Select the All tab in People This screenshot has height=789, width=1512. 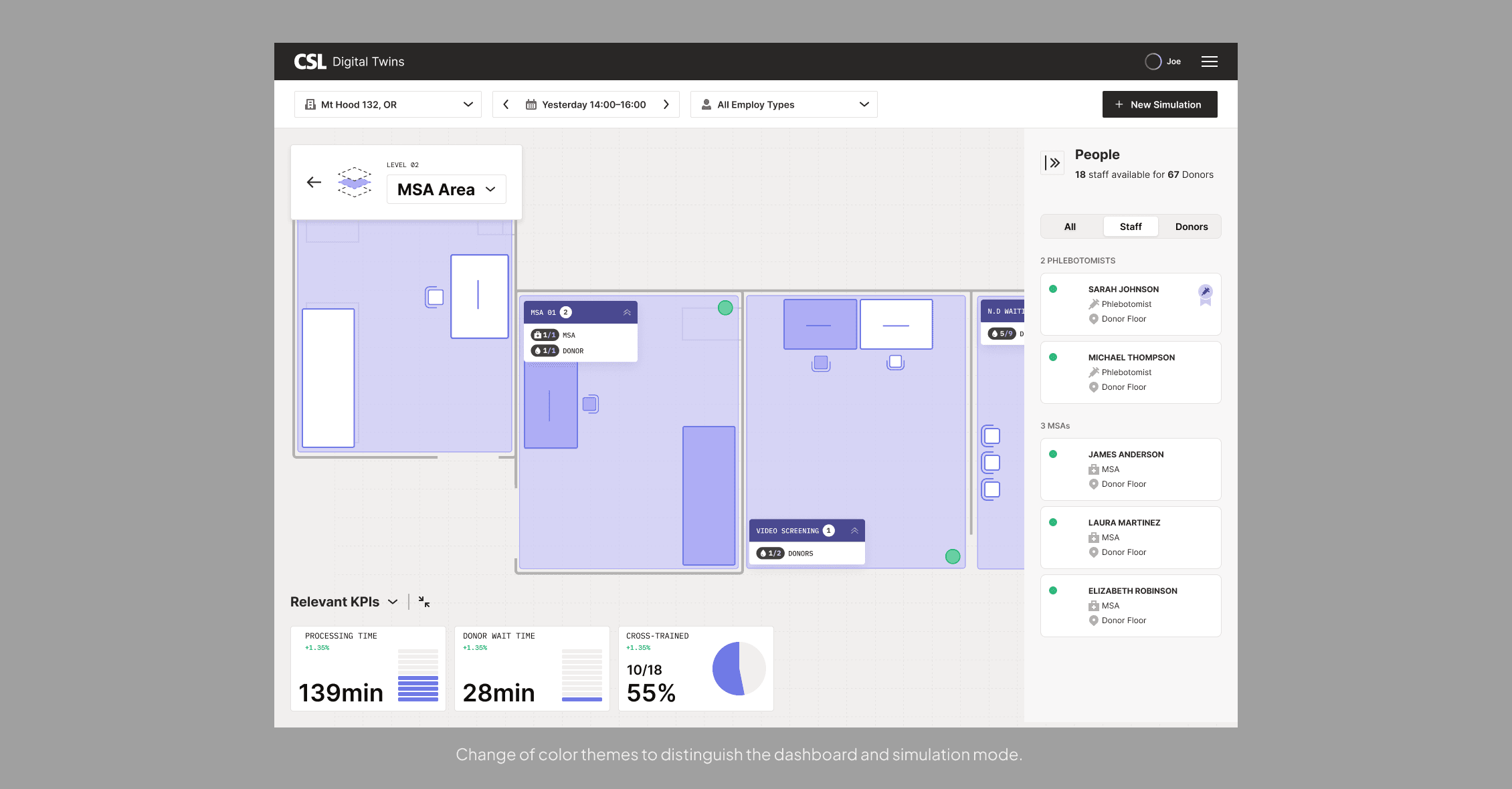pyautogui.click(x=1070, y=227)
